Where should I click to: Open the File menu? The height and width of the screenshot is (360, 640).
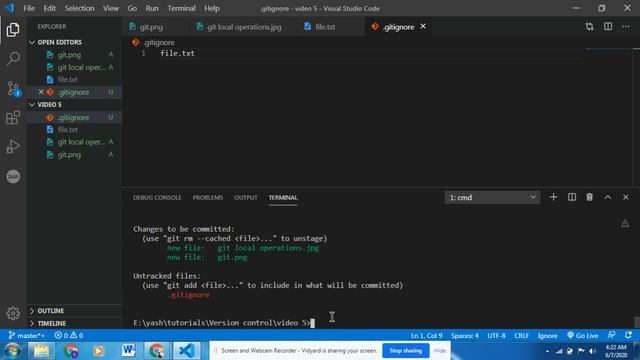click(29, 8)
